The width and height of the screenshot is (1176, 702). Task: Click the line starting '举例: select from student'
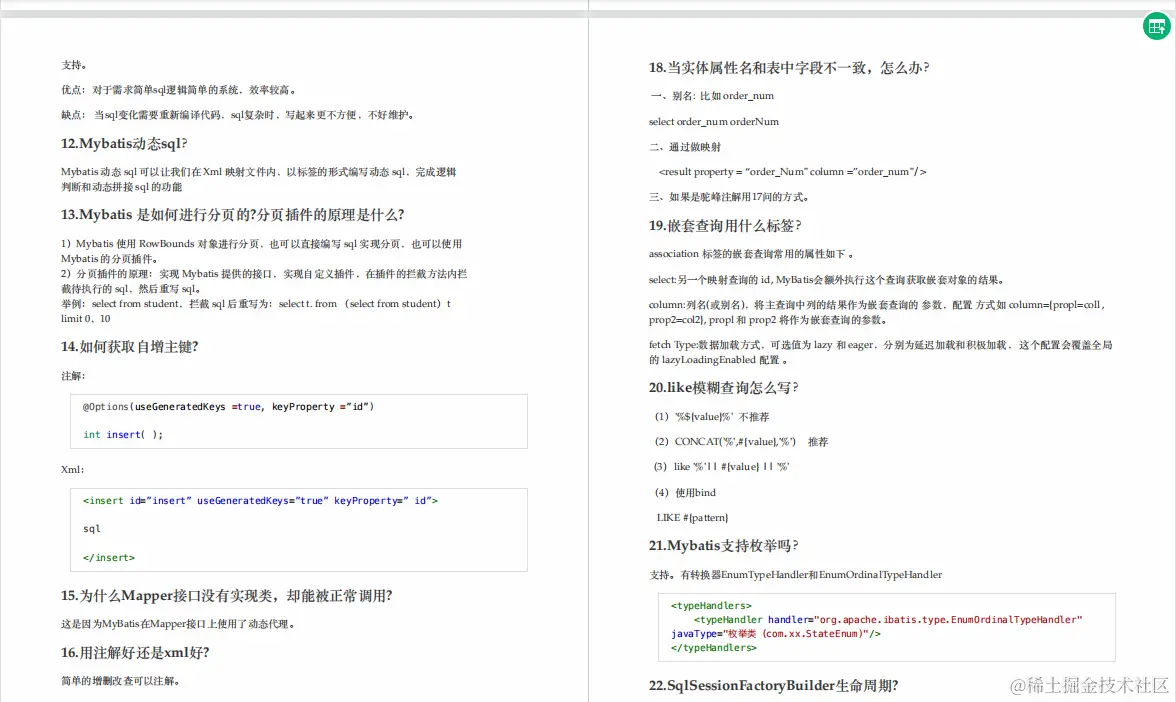click(x=256, y=311)
